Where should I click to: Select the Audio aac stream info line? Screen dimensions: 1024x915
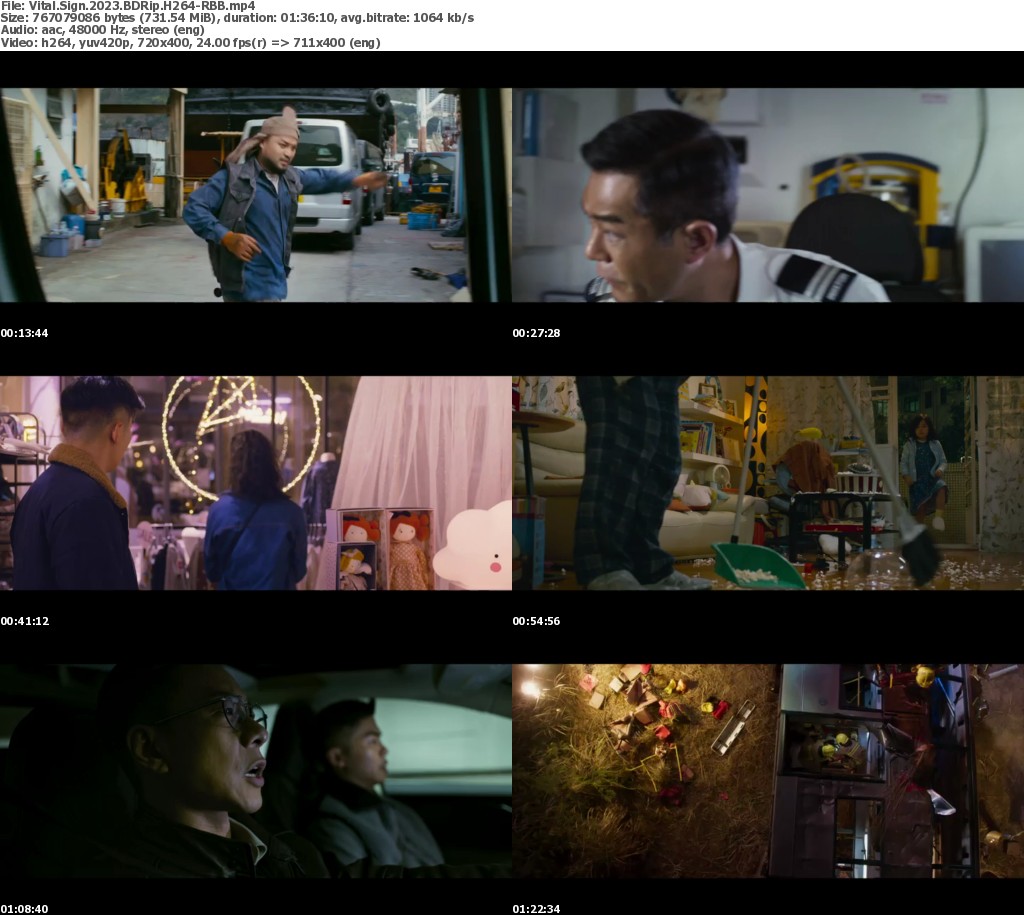coord(103,30)
